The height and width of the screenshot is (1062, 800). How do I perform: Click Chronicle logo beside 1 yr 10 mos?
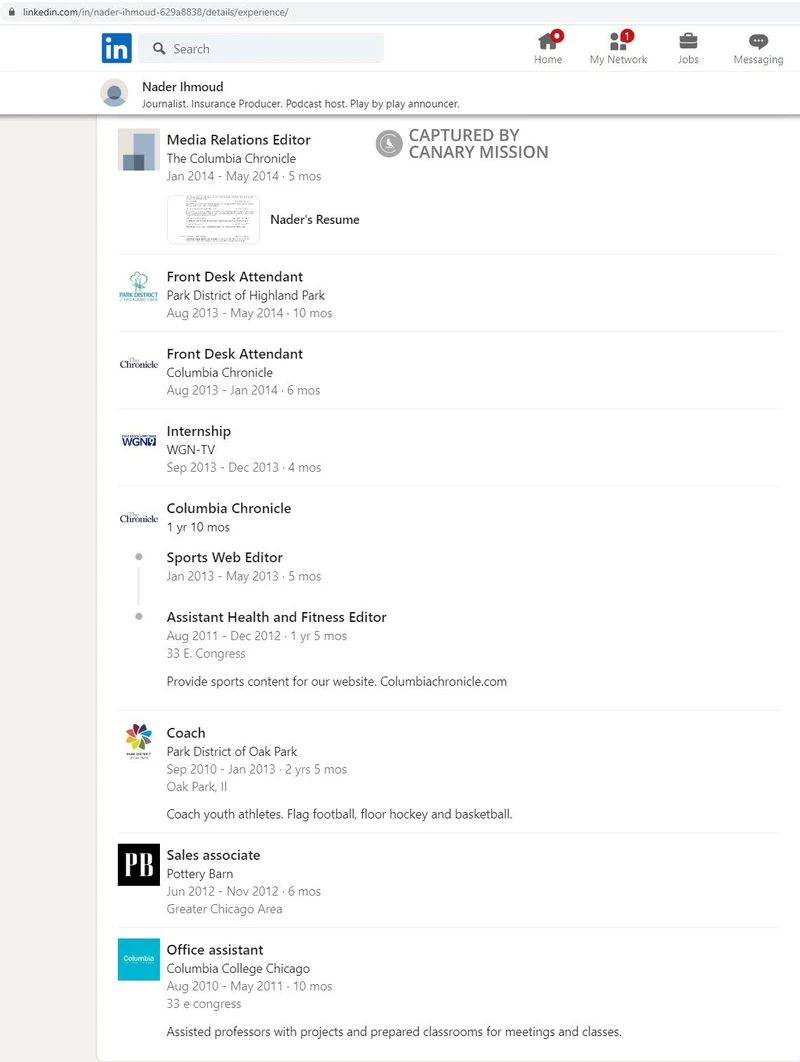click(139, 518)
